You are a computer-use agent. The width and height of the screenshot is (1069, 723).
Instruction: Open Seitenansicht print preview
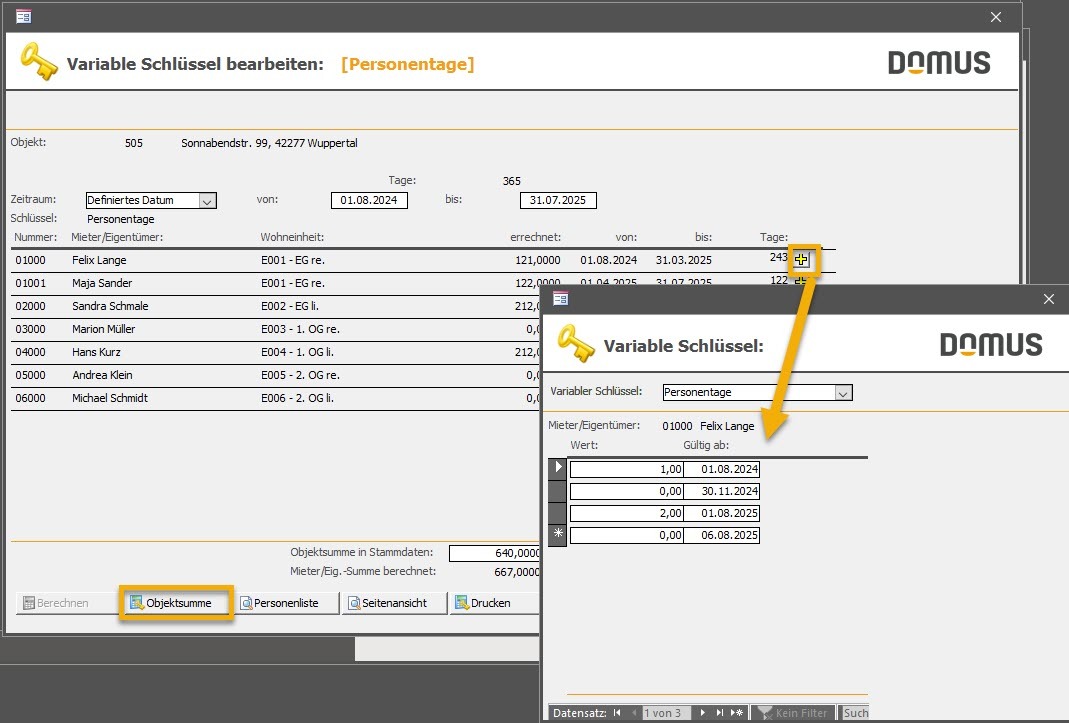point(393,603)
